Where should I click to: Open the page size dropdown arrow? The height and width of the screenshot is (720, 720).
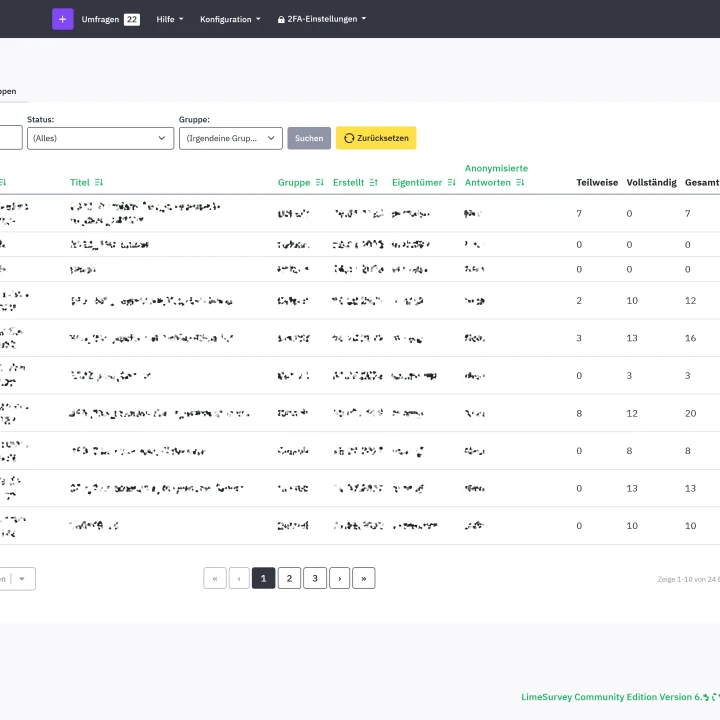tap(22, 579)
